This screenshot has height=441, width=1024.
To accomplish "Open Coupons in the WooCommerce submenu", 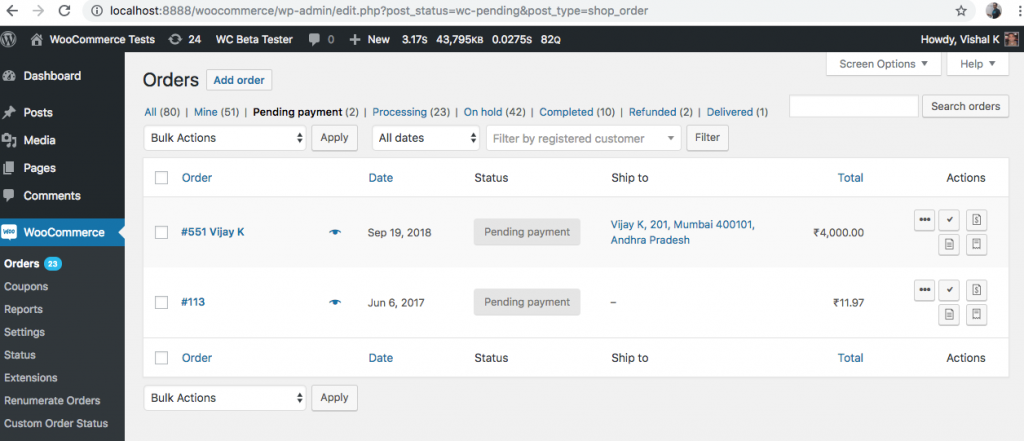I will point(26,286).
